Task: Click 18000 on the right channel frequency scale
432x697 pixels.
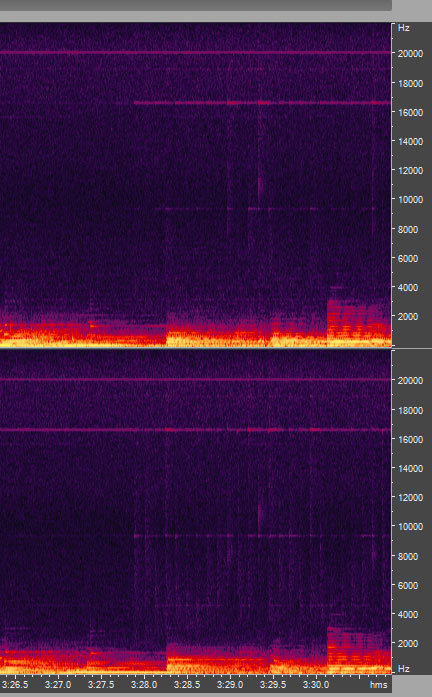Action: click(410, 410)
